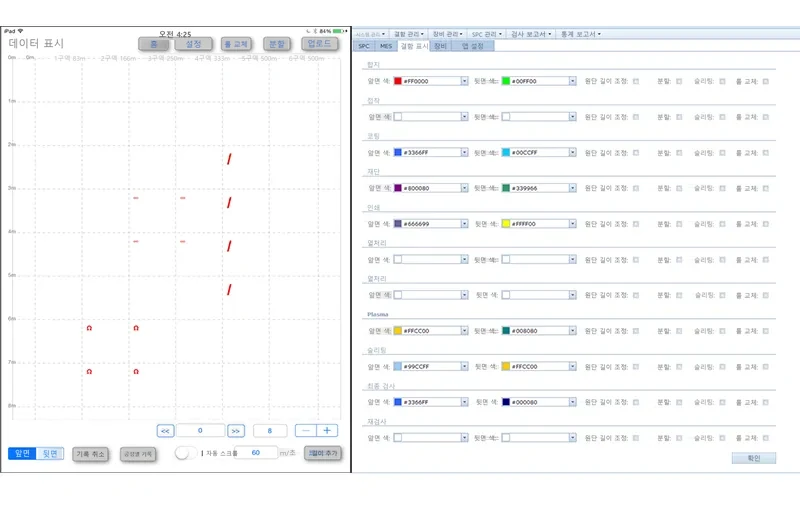Tap the 업로드 button
This screenshot has height=510, width=800.
[319, 44]
